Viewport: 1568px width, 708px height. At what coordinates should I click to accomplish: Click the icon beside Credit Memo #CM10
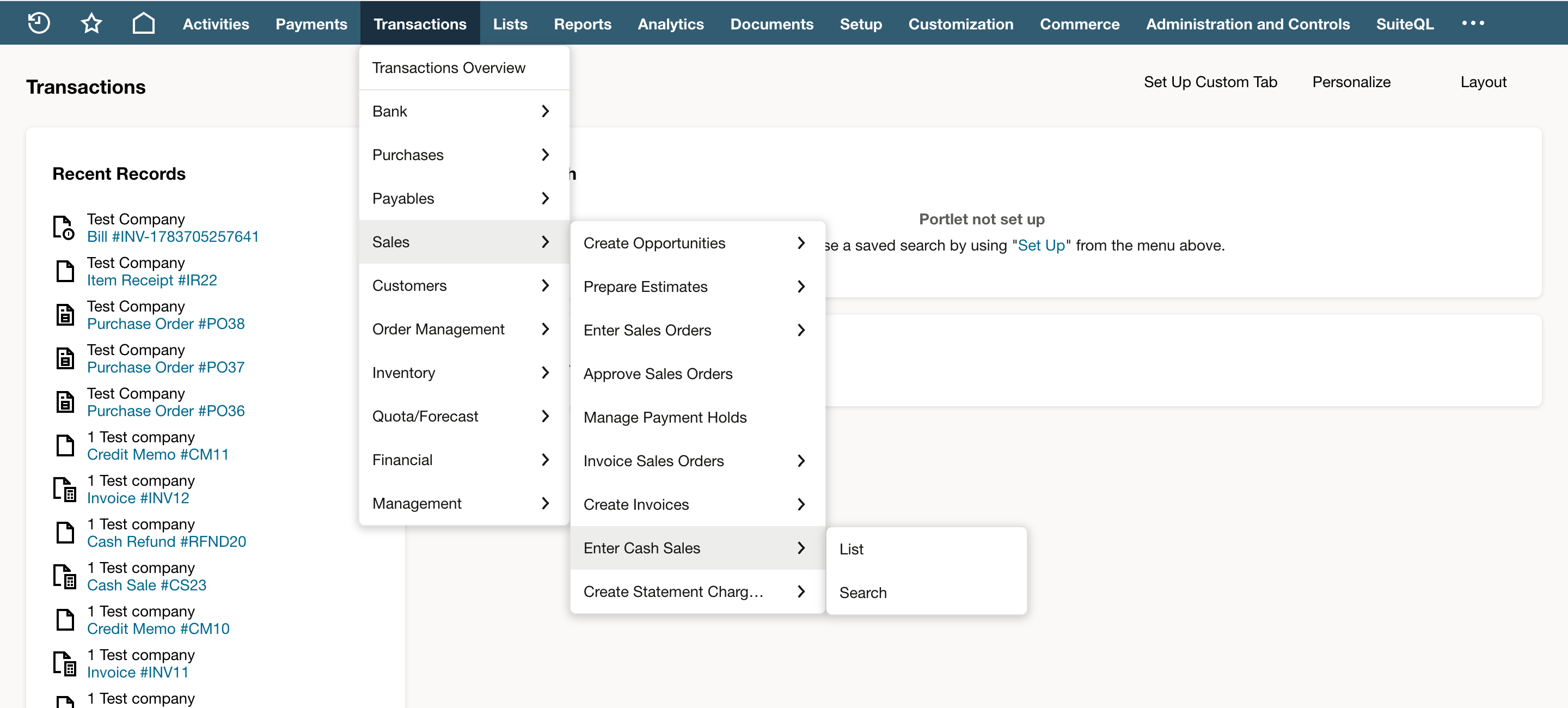(x=65, y=620)
